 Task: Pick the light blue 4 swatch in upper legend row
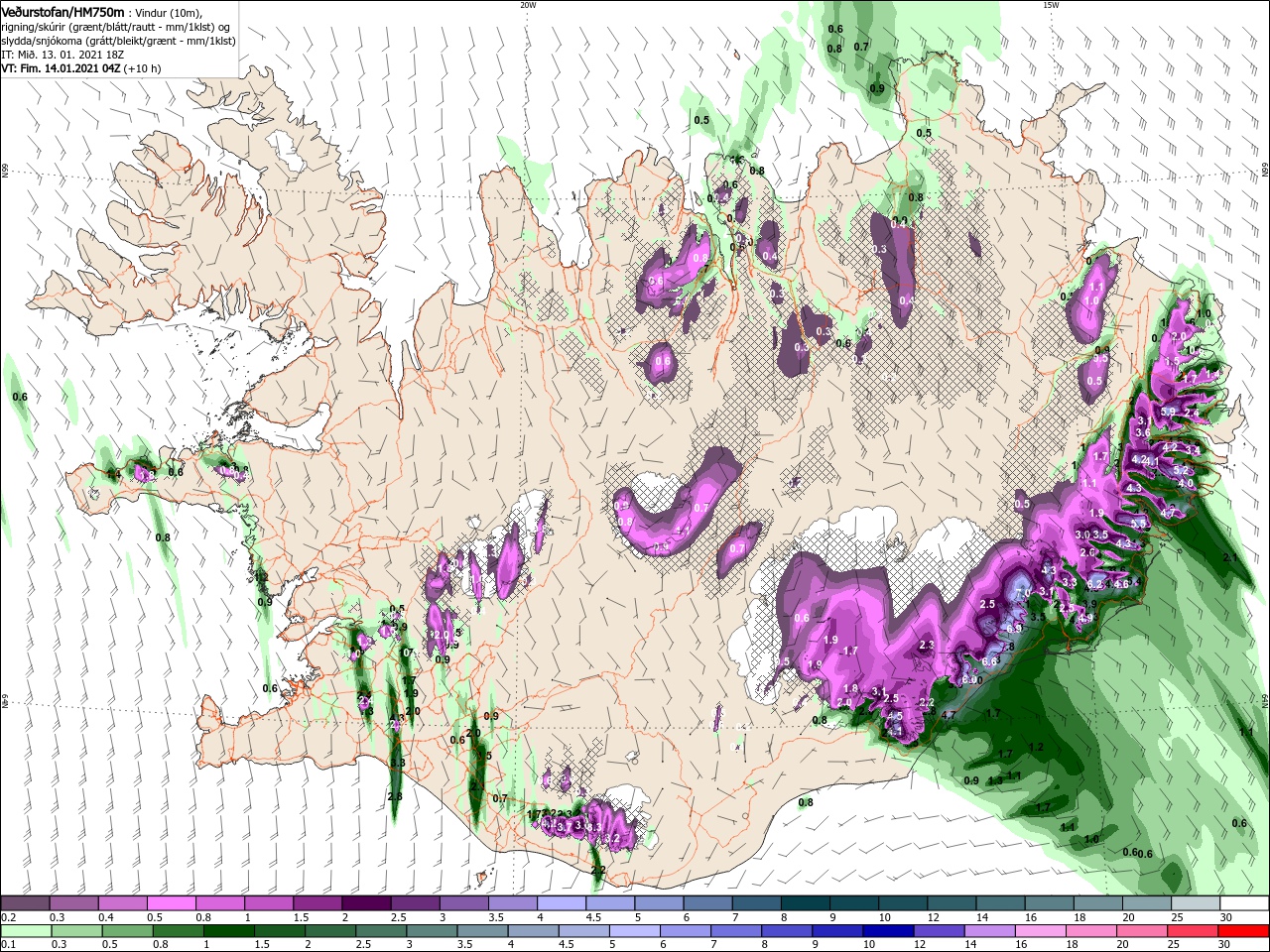click(562, 903)
